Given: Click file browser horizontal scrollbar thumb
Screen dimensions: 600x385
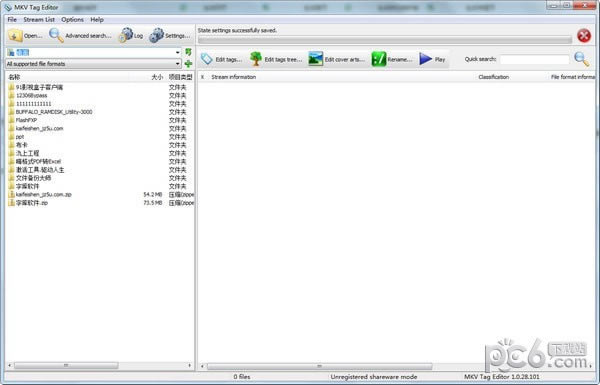Looking at the screenshot, I should [x=66, y=365].
